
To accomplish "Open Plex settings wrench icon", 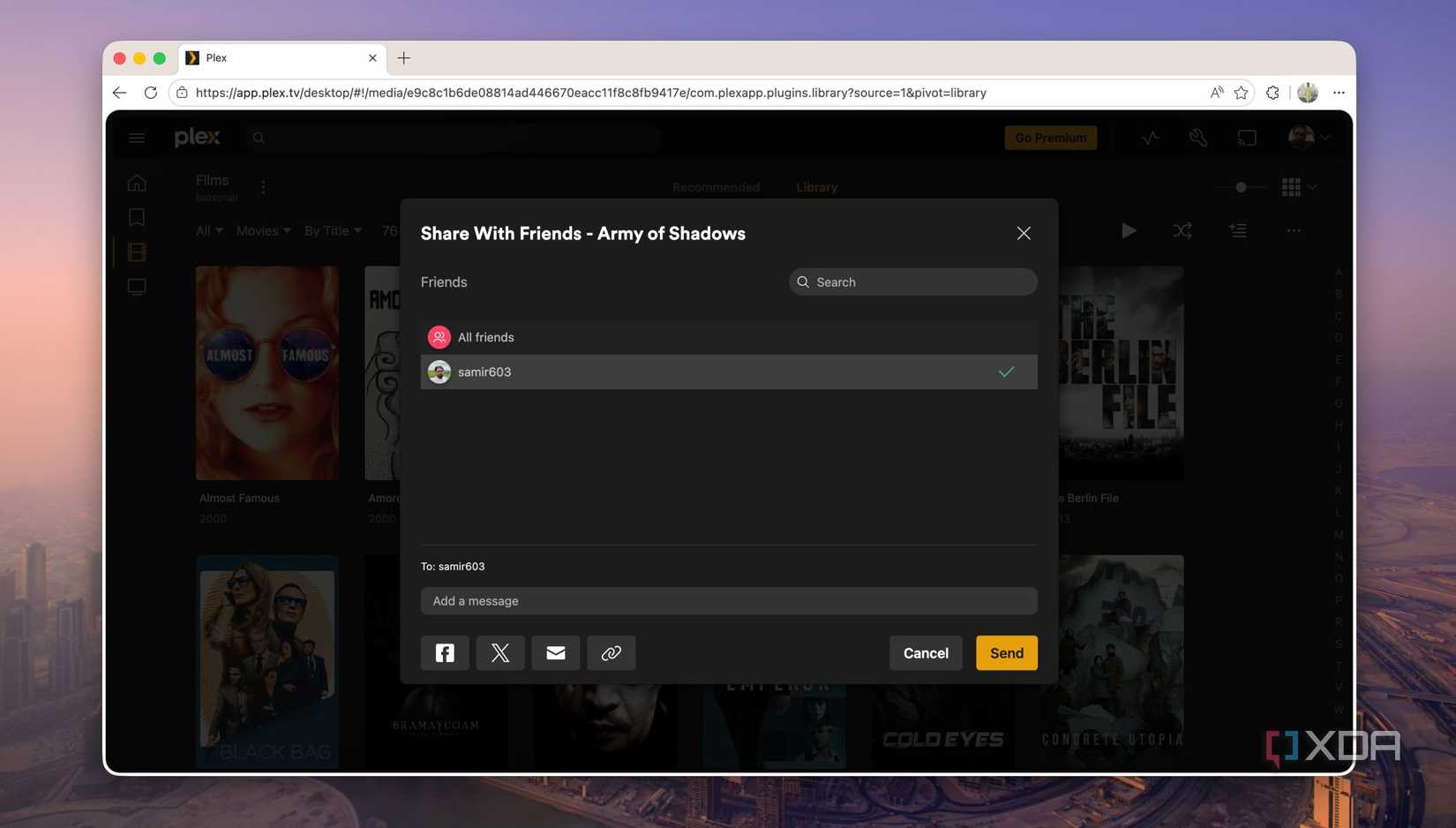I will [1197, 138].
